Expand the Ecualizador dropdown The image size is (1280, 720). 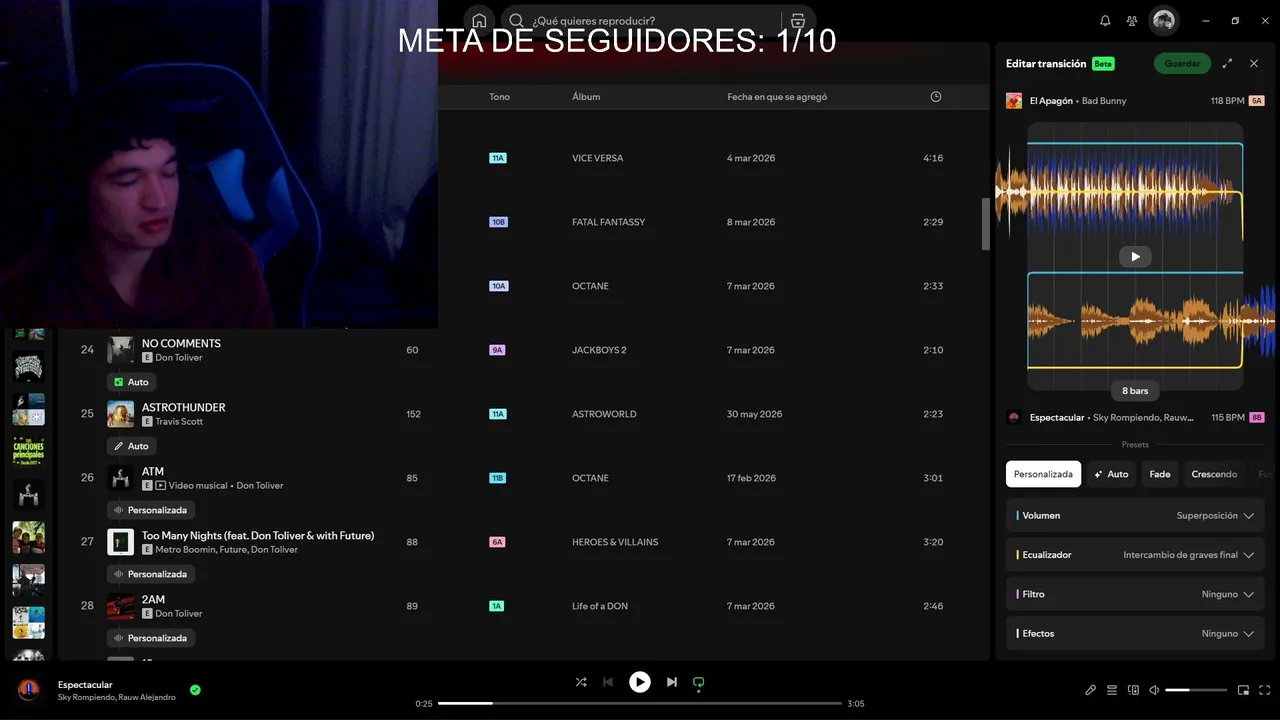pos(1135,555)
